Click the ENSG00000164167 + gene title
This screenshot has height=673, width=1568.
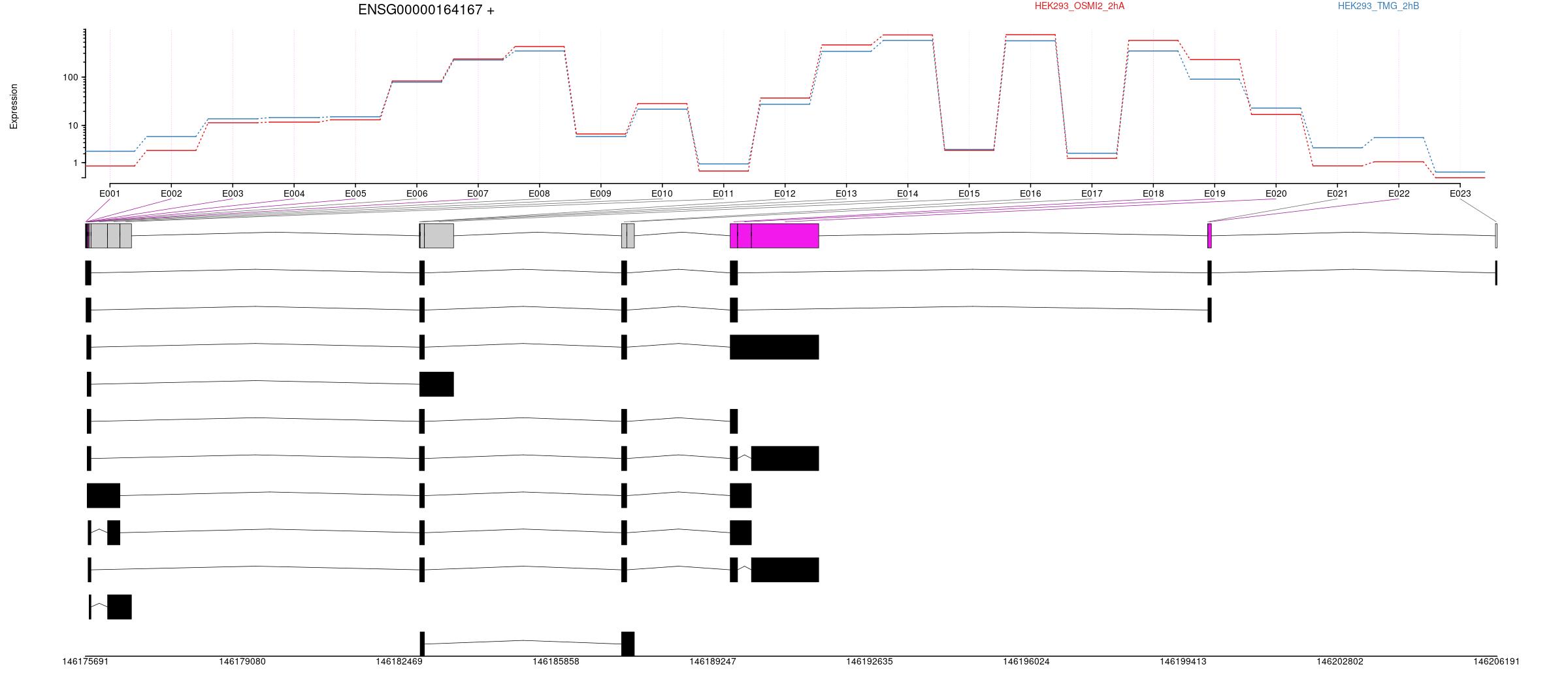coord(426,10)
